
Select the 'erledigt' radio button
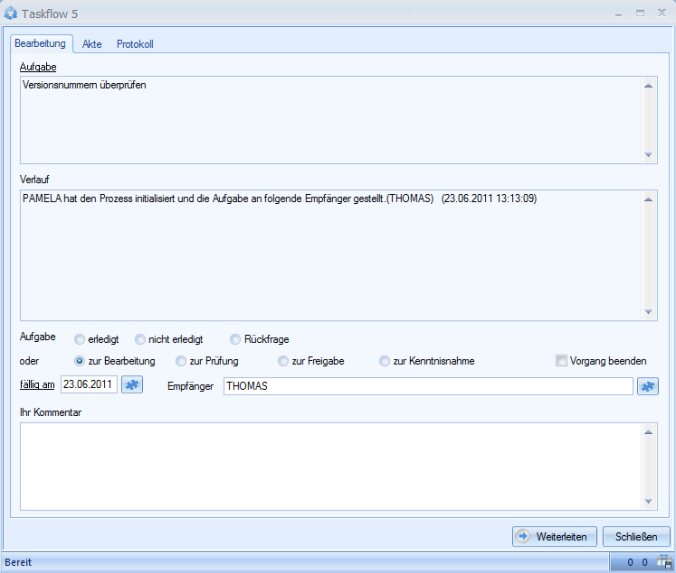tap(80, 340)
